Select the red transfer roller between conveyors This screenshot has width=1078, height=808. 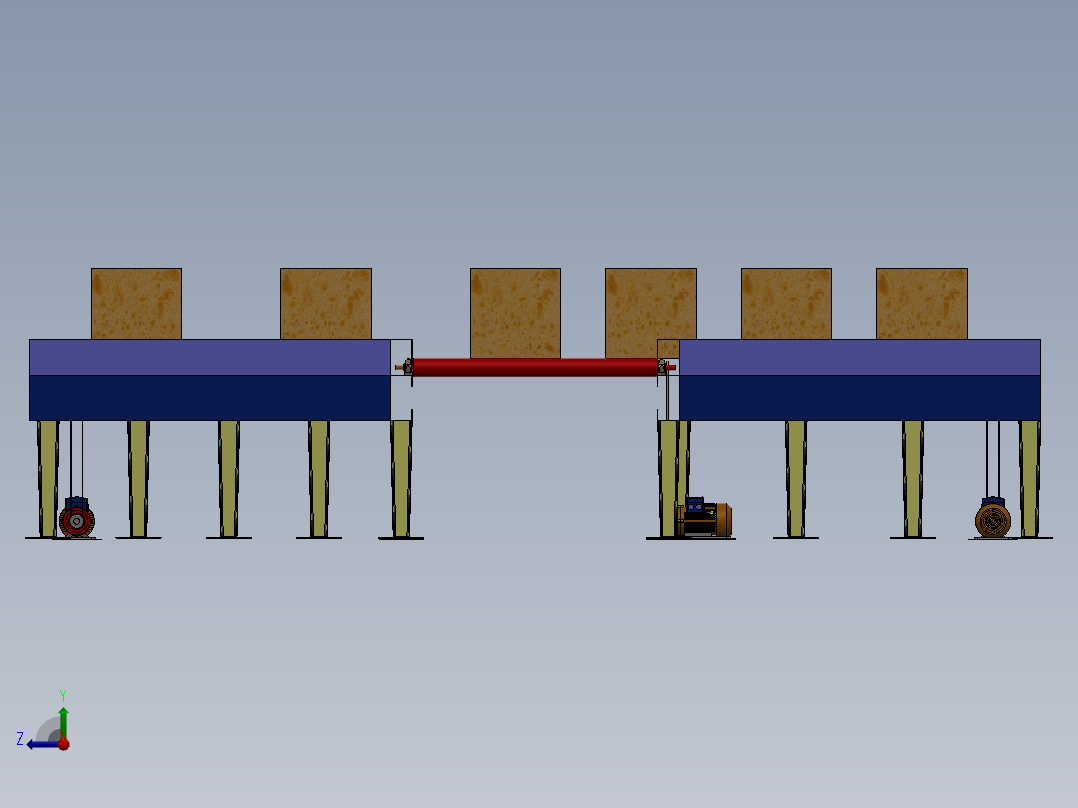pos(535,368)
